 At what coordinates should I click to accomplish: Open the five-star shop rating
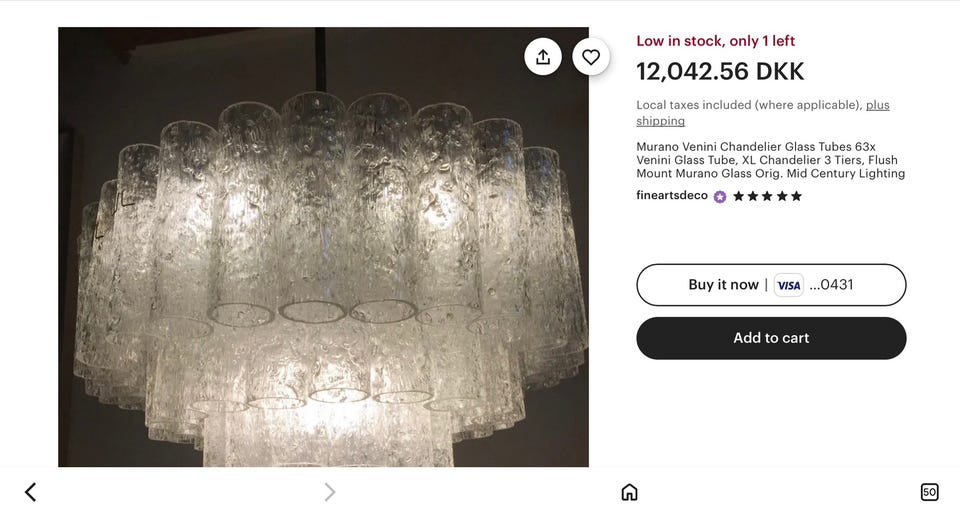tap(768, 196)
